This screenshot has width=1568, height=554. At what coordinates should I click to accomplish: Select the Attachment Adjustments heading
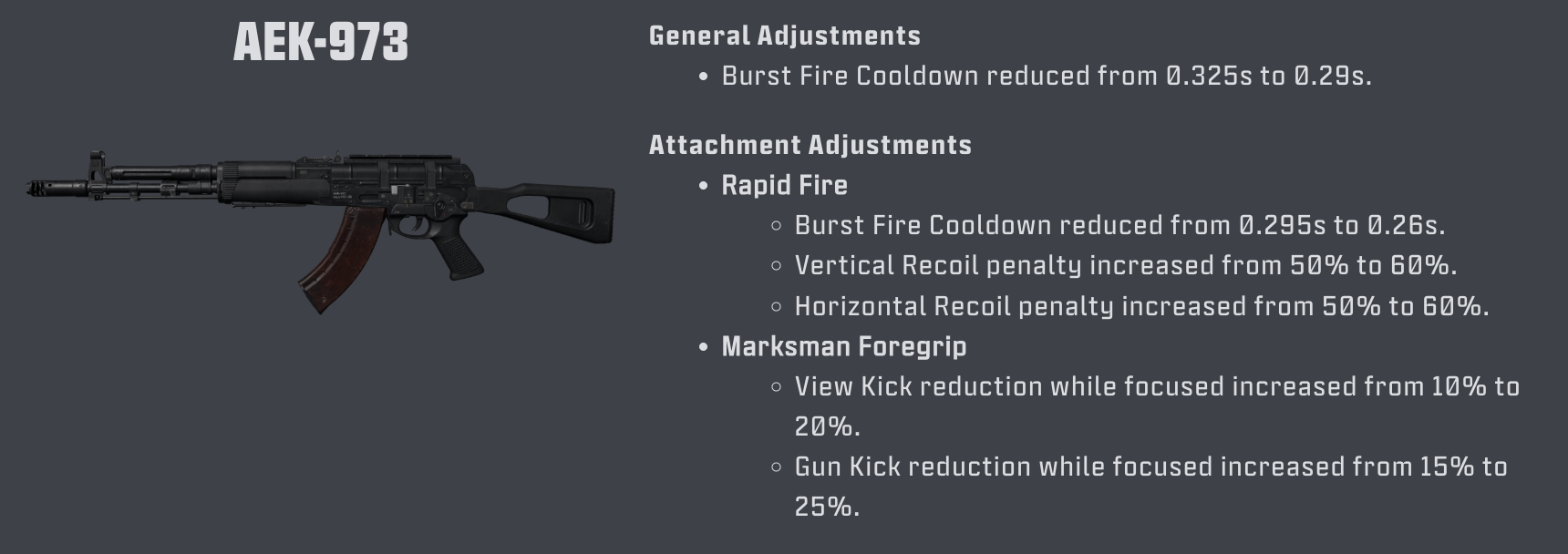[810, 145]
